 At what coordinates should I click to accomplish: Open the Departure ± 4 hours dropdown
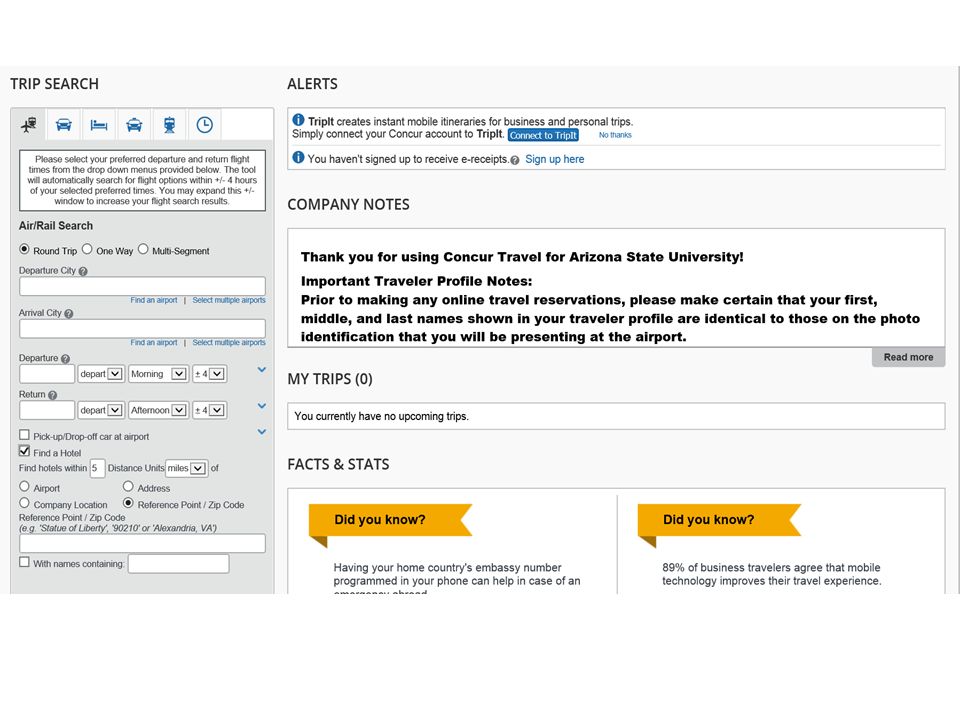[209, 374]
